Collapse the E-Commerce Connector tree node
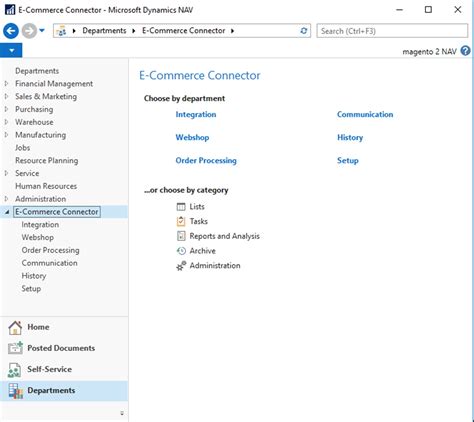 point(7,212)
